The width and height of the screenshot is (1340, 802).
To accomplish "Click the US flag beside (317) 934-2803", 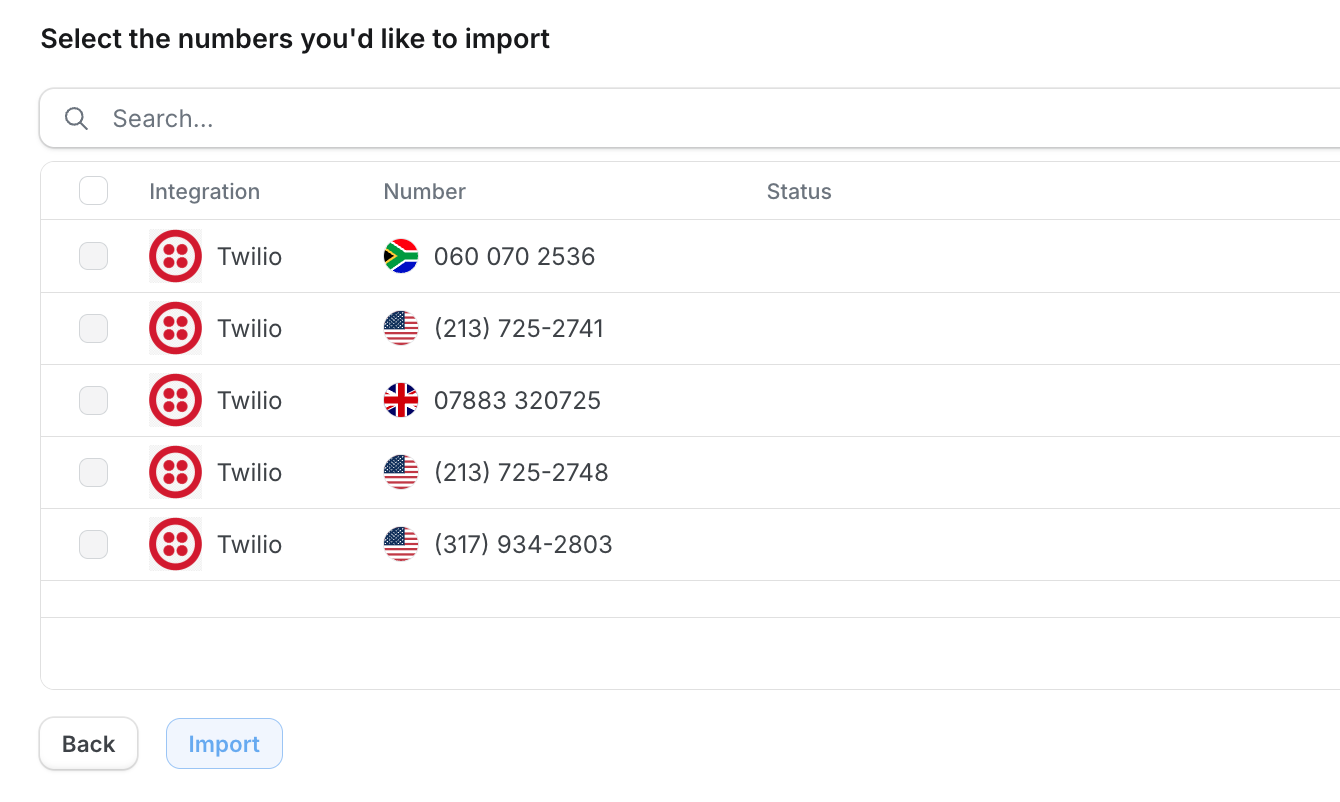I will coord(401,544).
